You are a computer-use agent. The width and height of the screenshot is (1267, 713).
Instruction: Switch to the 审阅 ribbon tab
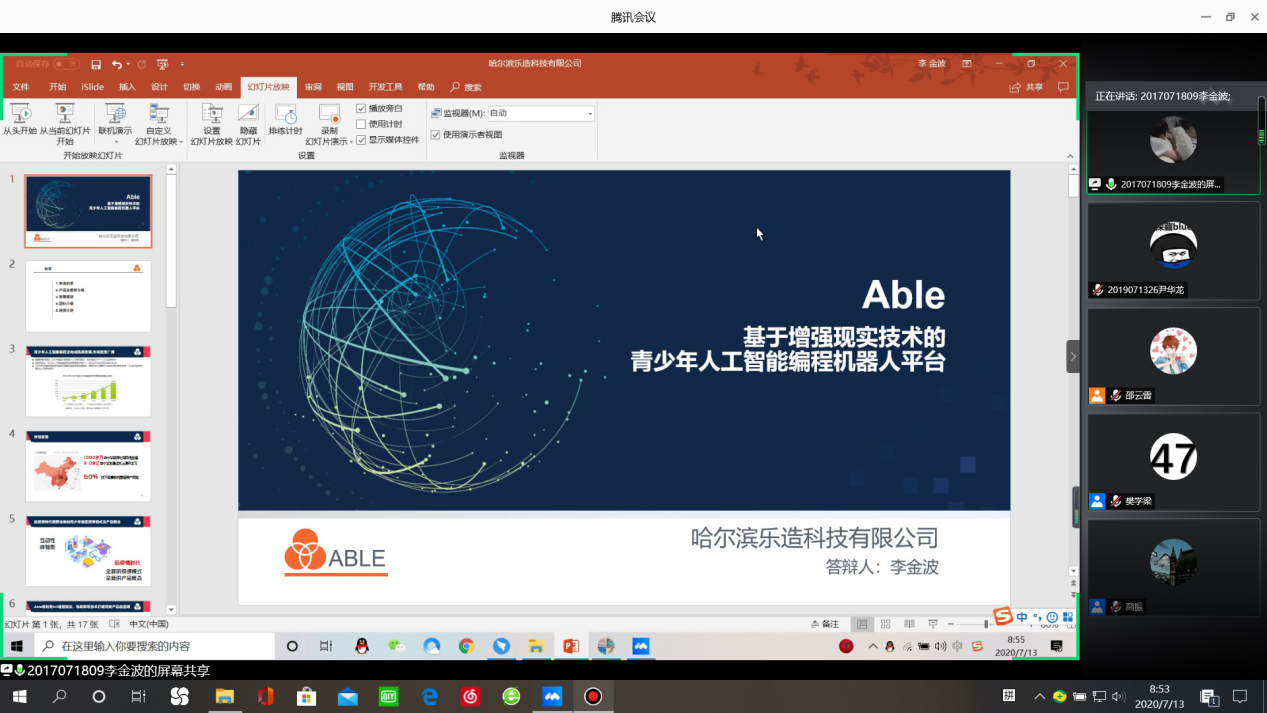coord(313,87)
